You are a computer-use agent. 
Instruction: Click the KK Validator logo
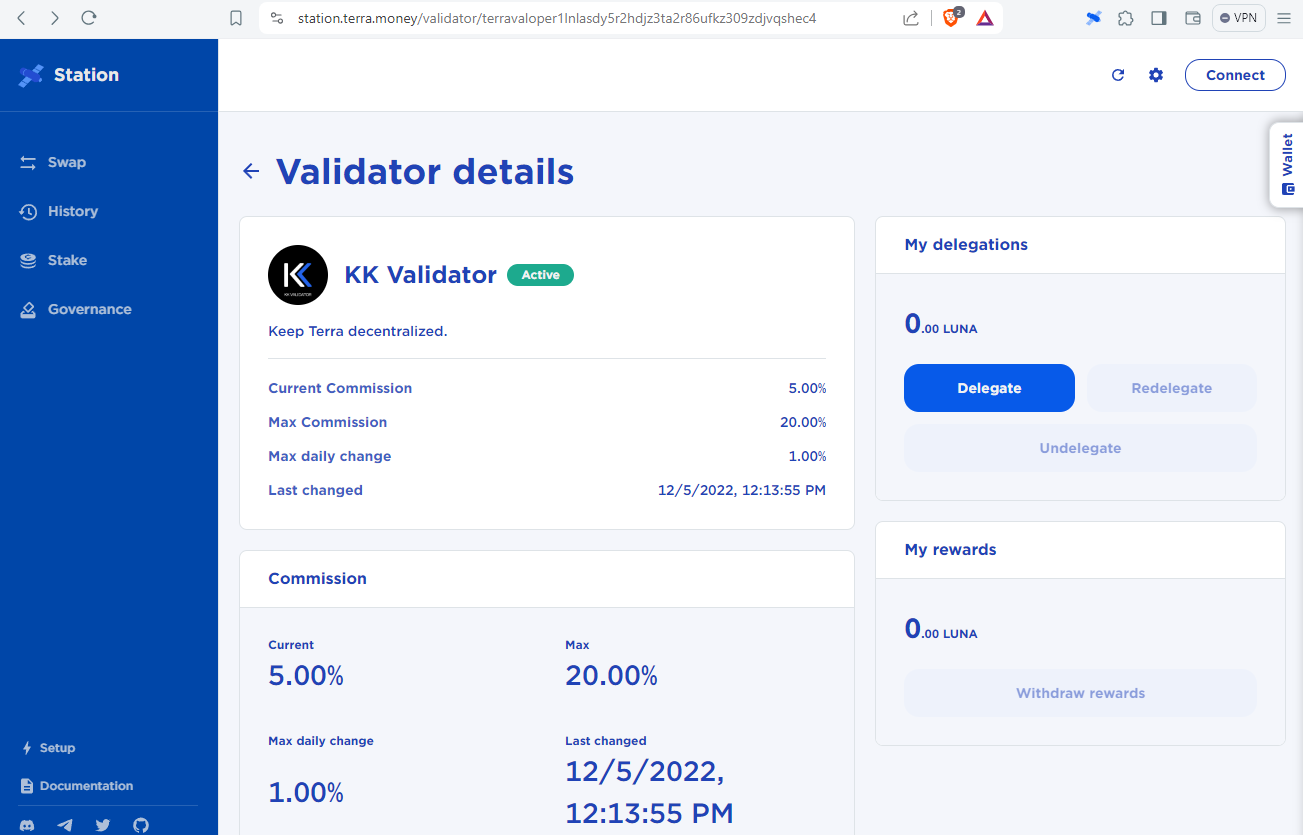click(298, 275)
